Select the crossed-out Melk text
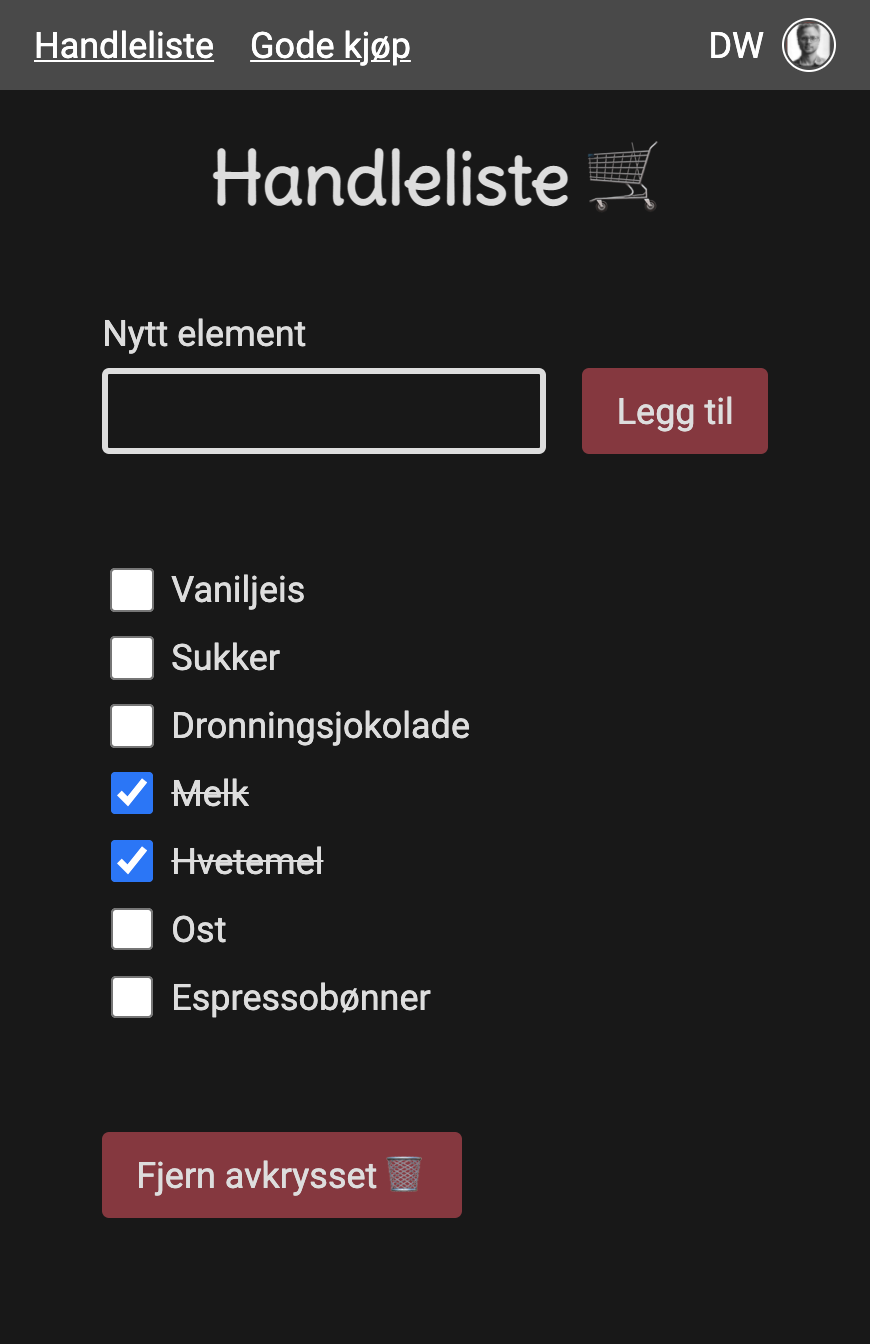The image size is (870, 1344). point(210,793)
